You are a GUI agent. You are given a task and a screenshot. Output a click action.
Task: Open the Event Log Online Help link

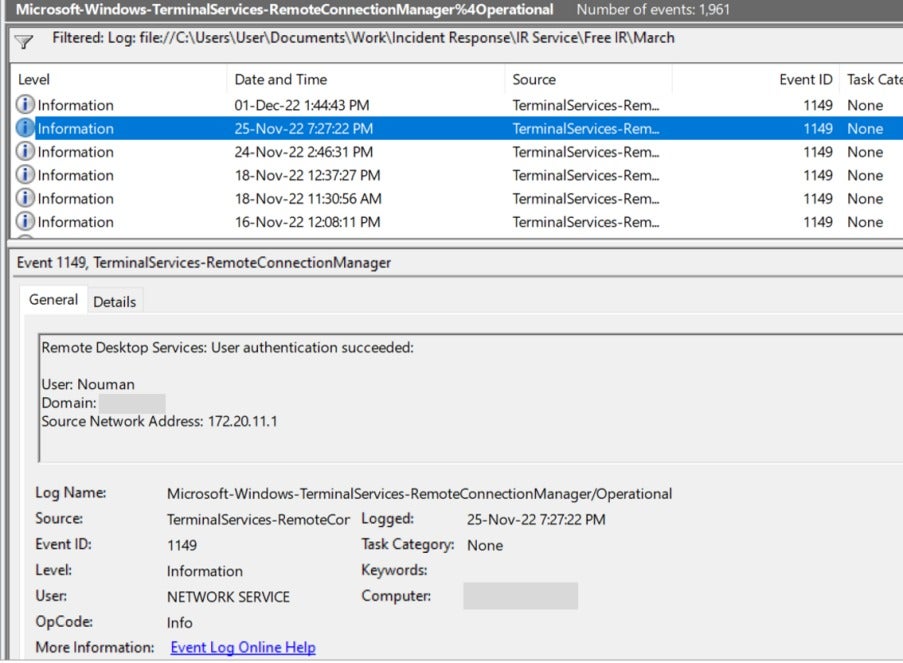point(243,647)
